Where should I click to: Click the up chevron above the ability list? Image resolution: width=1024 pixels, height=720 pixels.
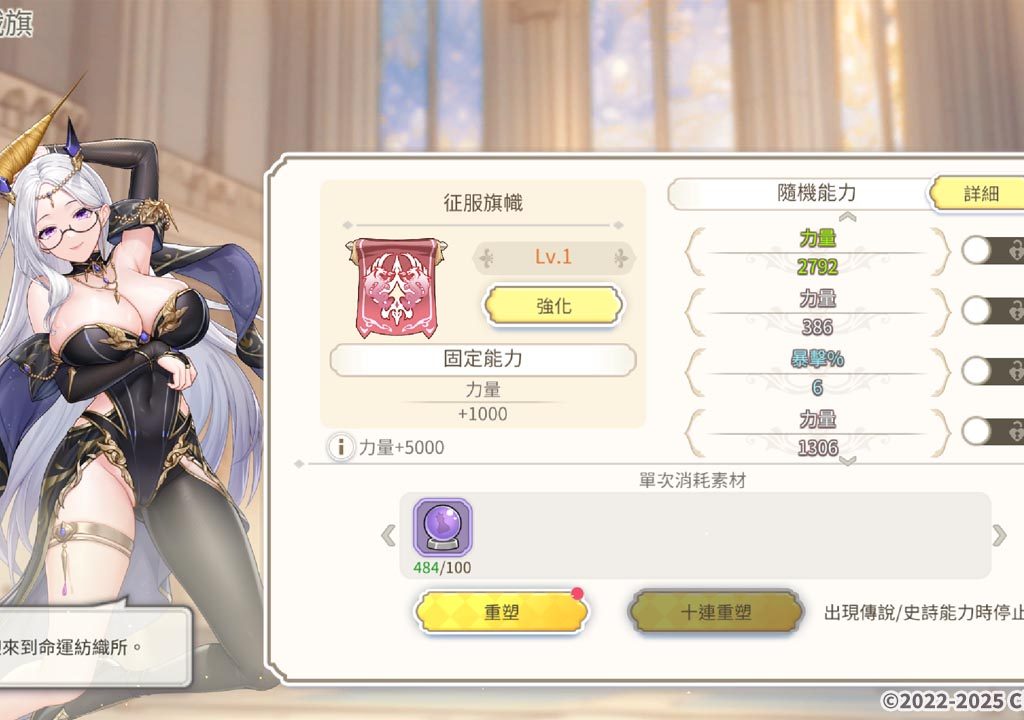(x=847, y=216)
